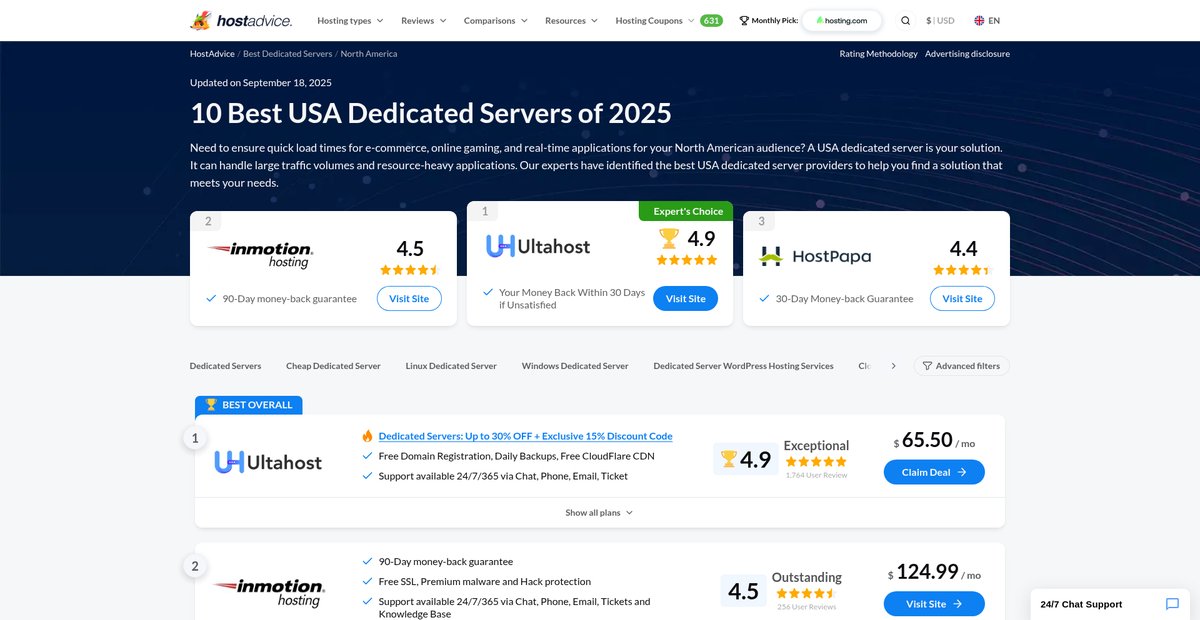Click the star rating under HostPapa 4.4
Screen dimensions: 1200x620
coord(963,270)
